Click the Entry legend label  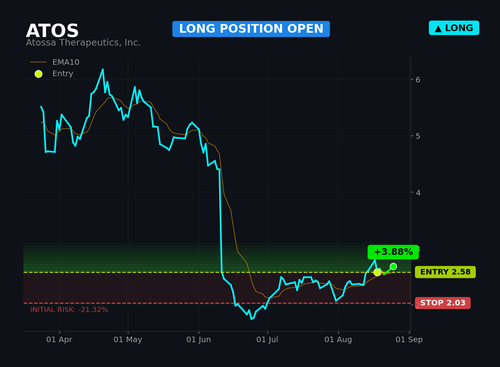[x=63, y=73]
